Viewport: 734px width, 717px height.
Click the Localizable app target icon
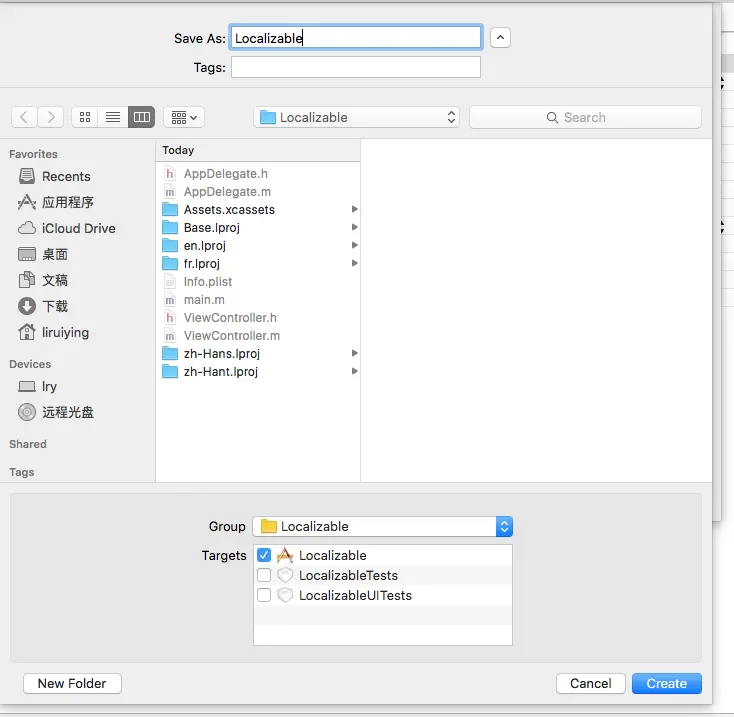pyautogui.click(x=285, y=556)
